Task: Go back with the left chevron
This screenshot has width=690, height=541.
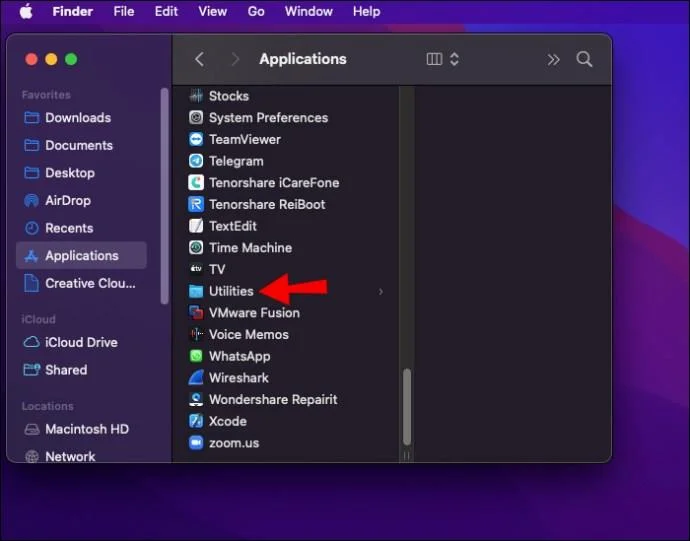Action: pyautogui.click(x=199, y=59)
